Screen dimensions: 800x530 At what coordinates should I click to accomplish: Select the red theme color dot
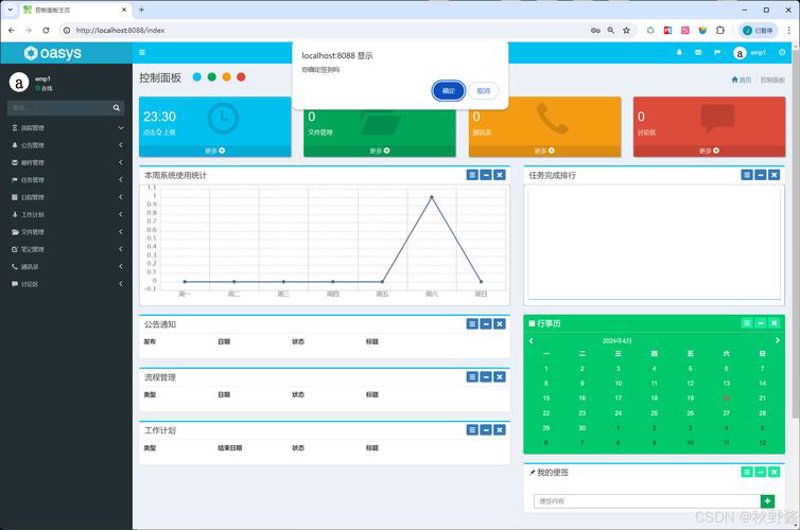[241, 77]
